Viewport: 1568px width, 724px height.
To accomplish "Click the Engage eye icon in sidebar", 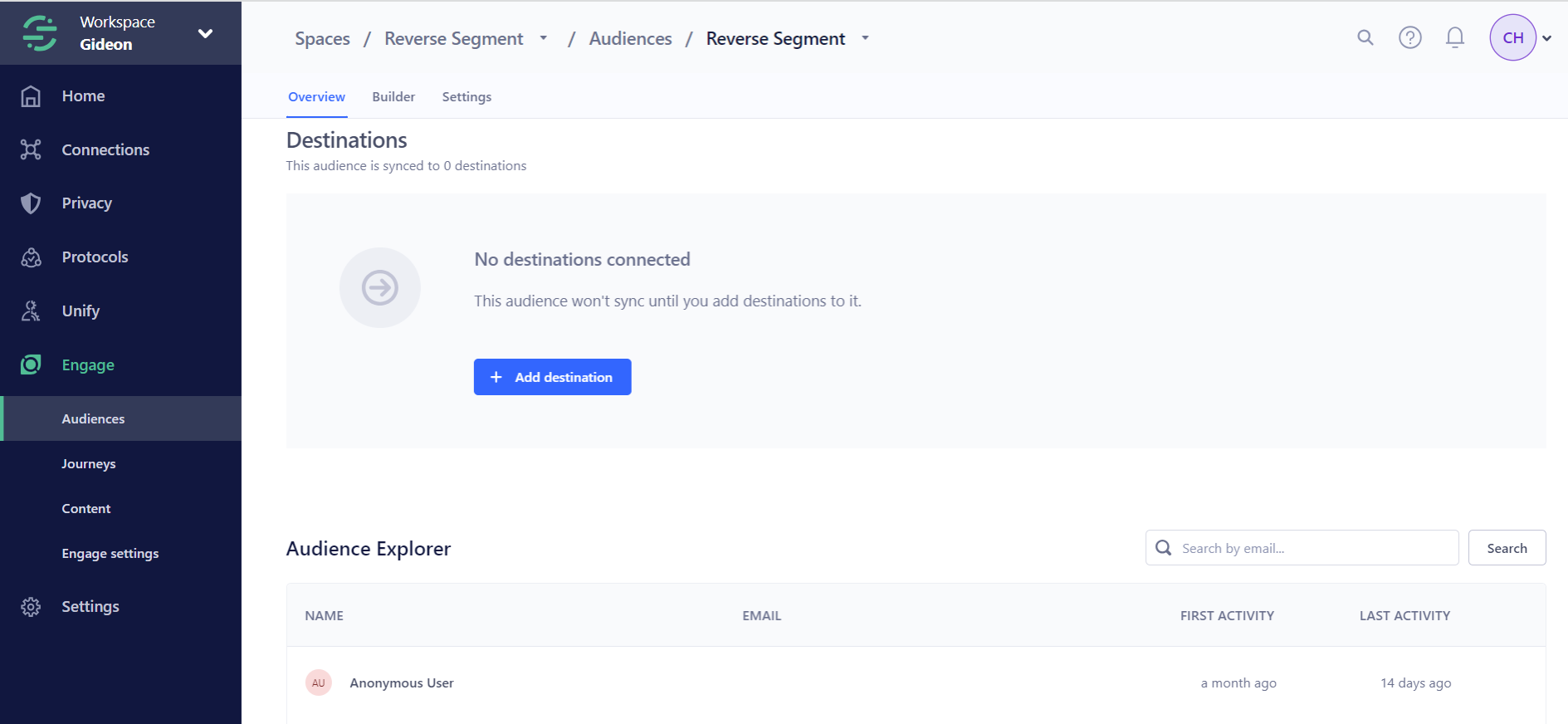I will tap(31, 364).
